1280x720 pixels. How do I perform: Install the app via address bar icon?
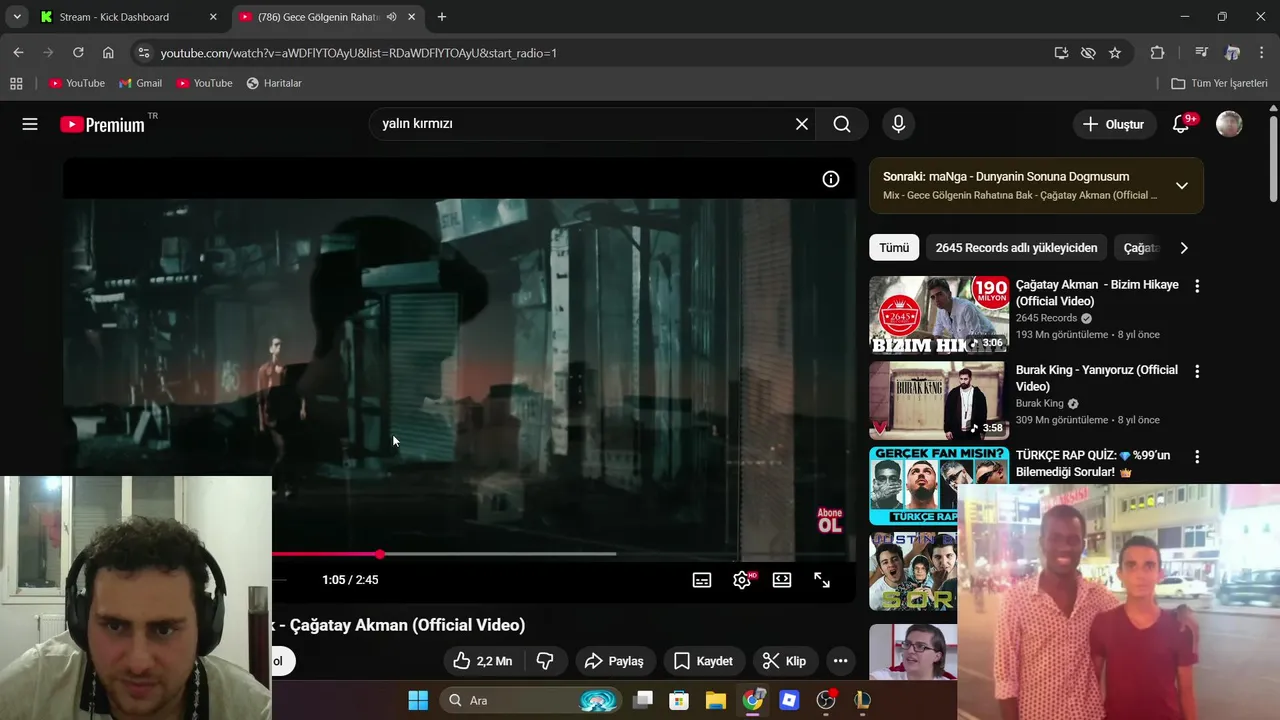point(1061,53)
